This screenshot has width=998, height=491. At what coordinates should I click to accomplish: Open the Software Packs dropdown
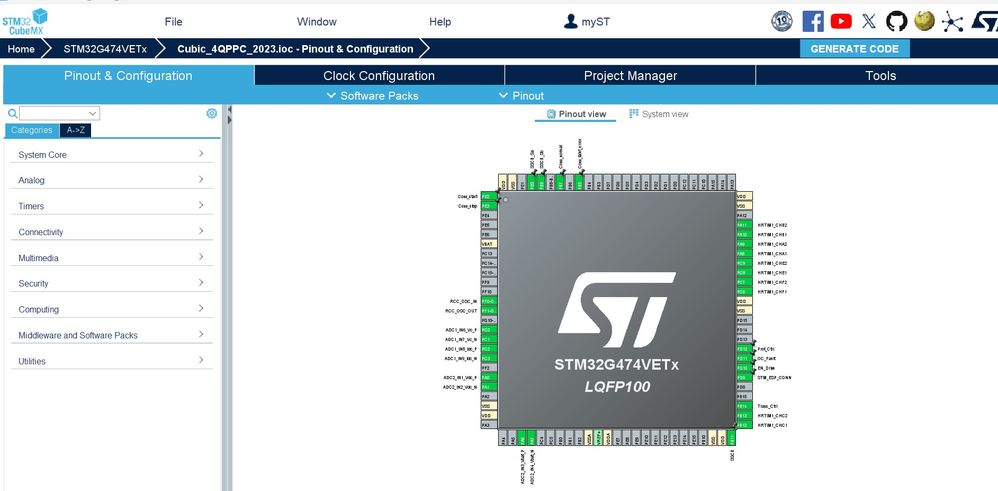[373, 96]
